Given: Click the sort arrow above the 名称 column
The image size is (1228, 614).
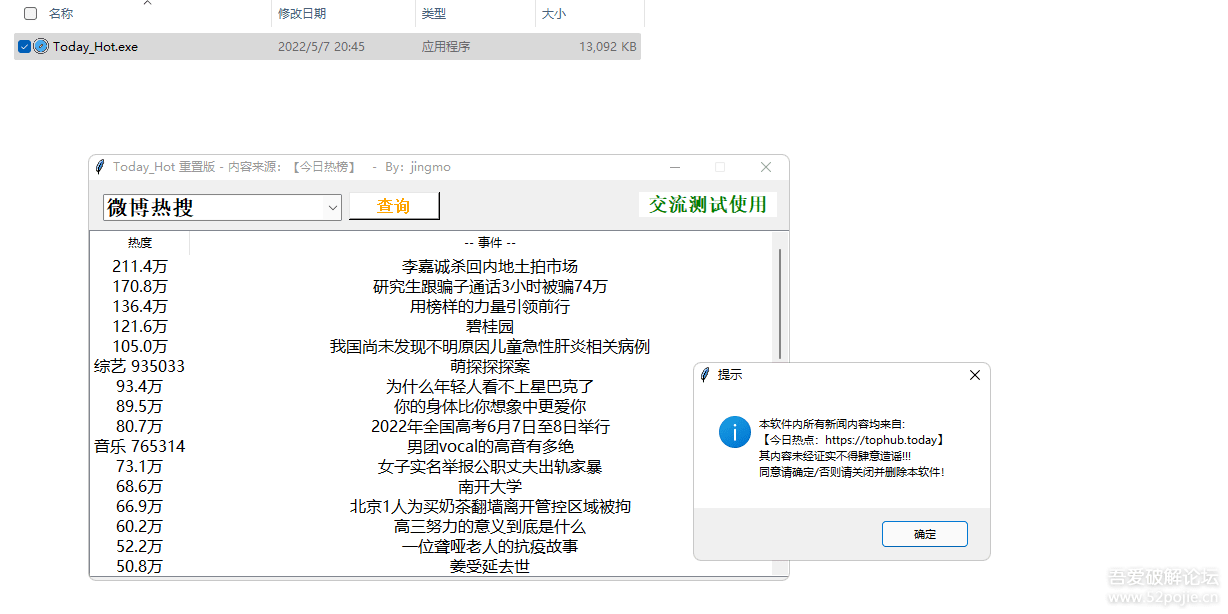Looking at the screenshot, I should pos(148,4).
